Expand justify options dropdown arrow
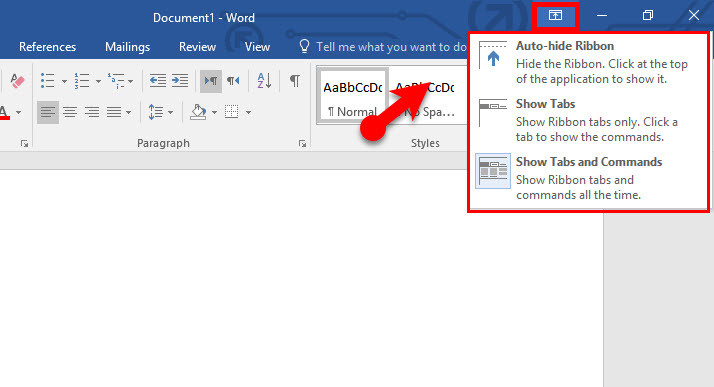Viewport: 714px width, 387px height. (128, 112)
